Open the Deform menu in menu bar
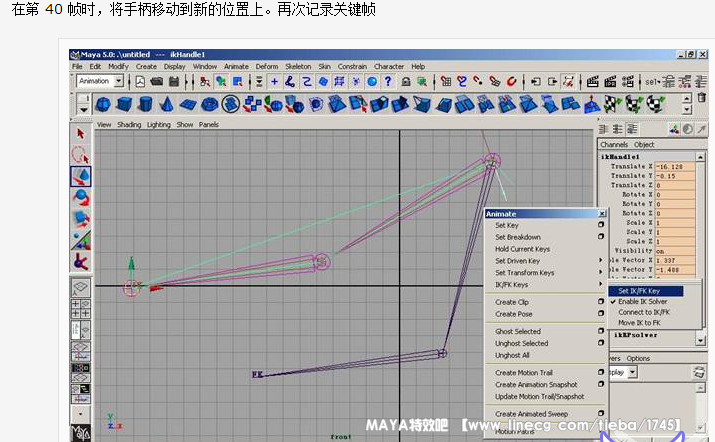 click(x=267, y=67)
